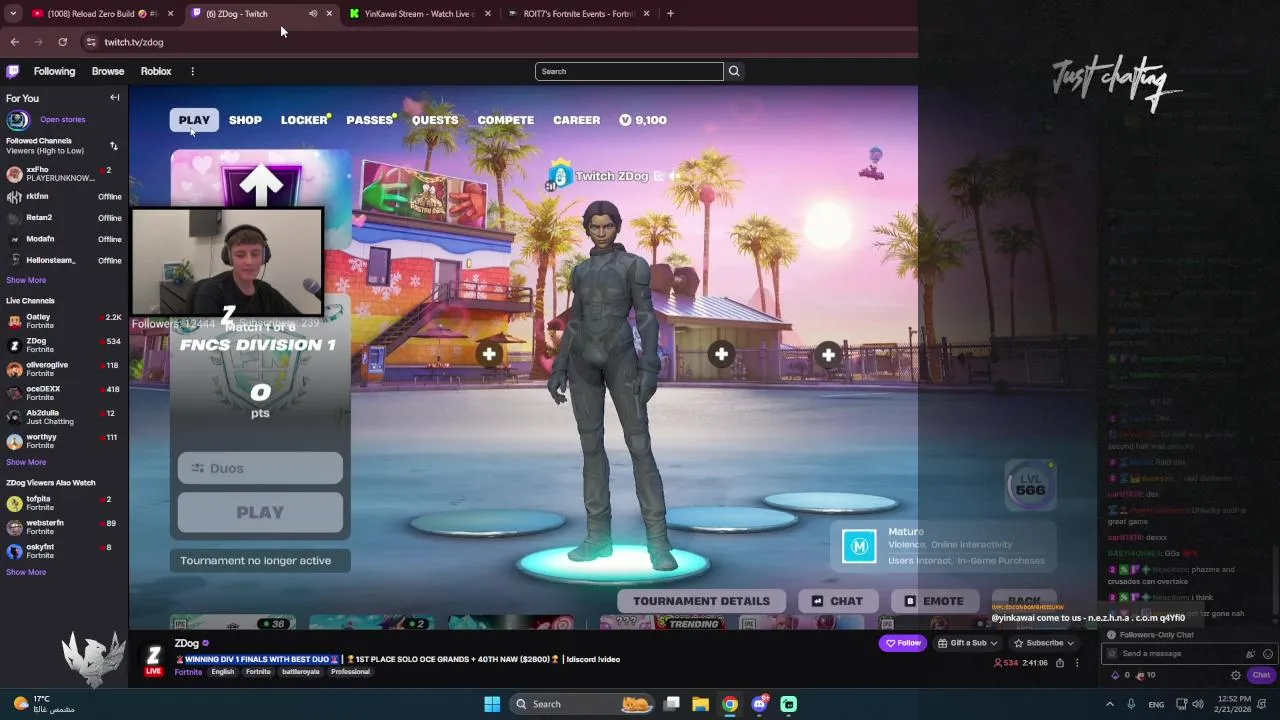1280x720 pixels.
Task: Open the chat emote picker
Action: pyautogui.click(x=1268, y=654)
